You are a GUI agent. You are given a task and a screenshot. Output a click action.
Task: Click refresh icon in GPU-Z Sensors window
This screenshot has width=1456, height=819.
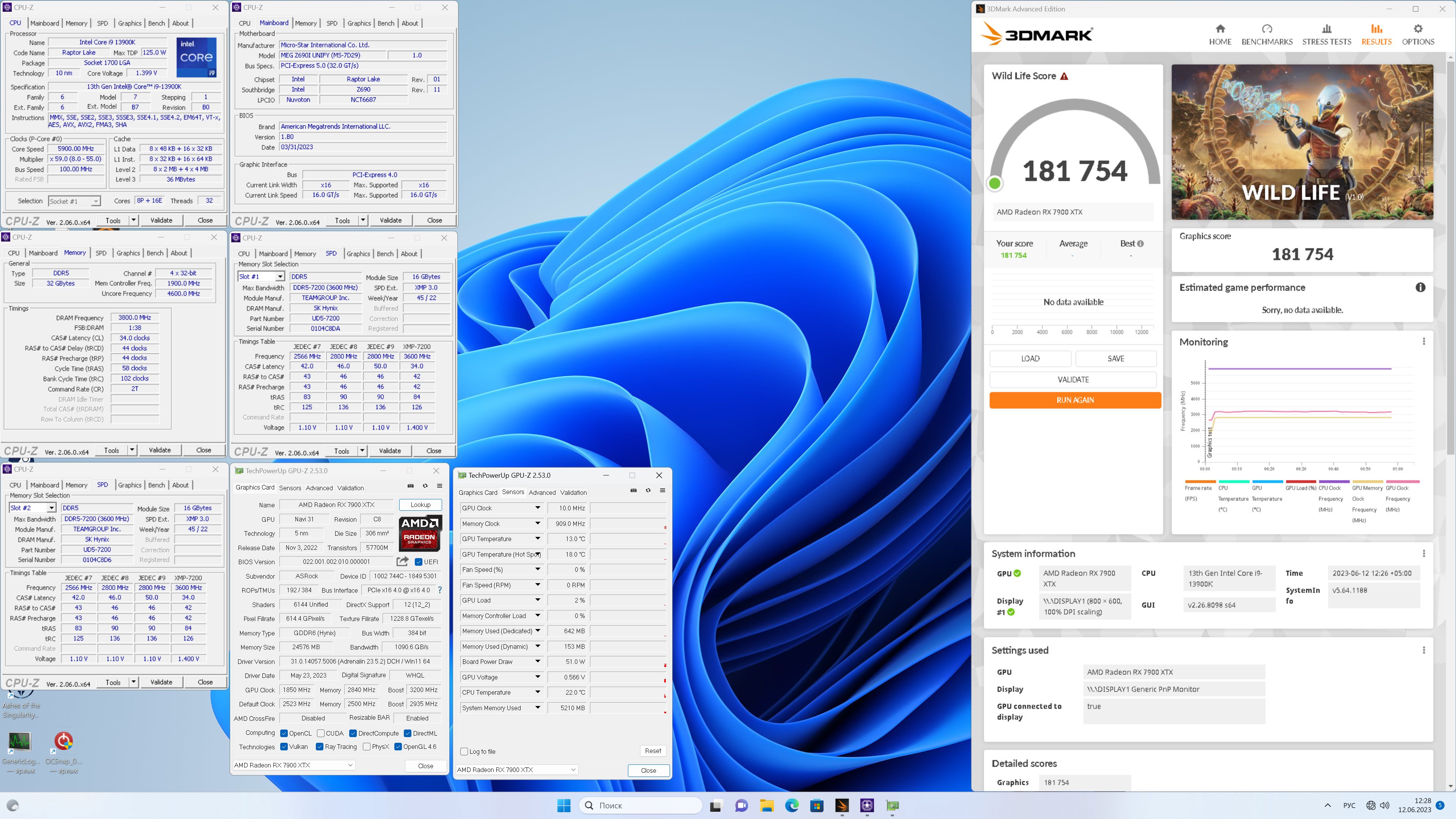[648, 490]
